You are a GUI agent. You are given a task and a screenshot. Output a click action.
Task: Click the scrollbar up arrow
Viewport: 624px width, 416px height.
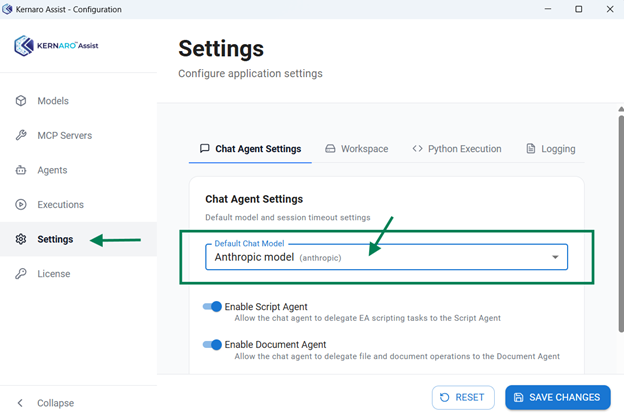(x=621, y=109)
